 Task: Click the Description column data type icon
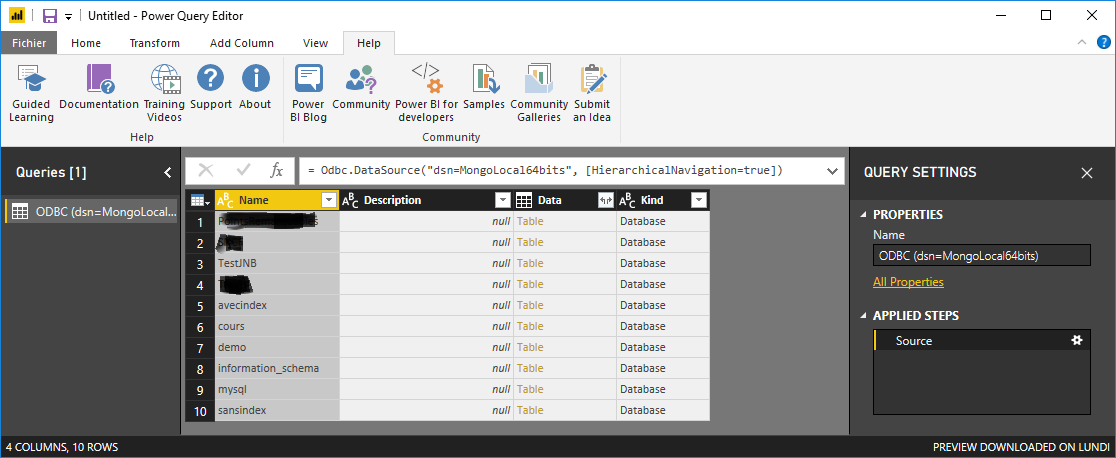coord(350,201)
